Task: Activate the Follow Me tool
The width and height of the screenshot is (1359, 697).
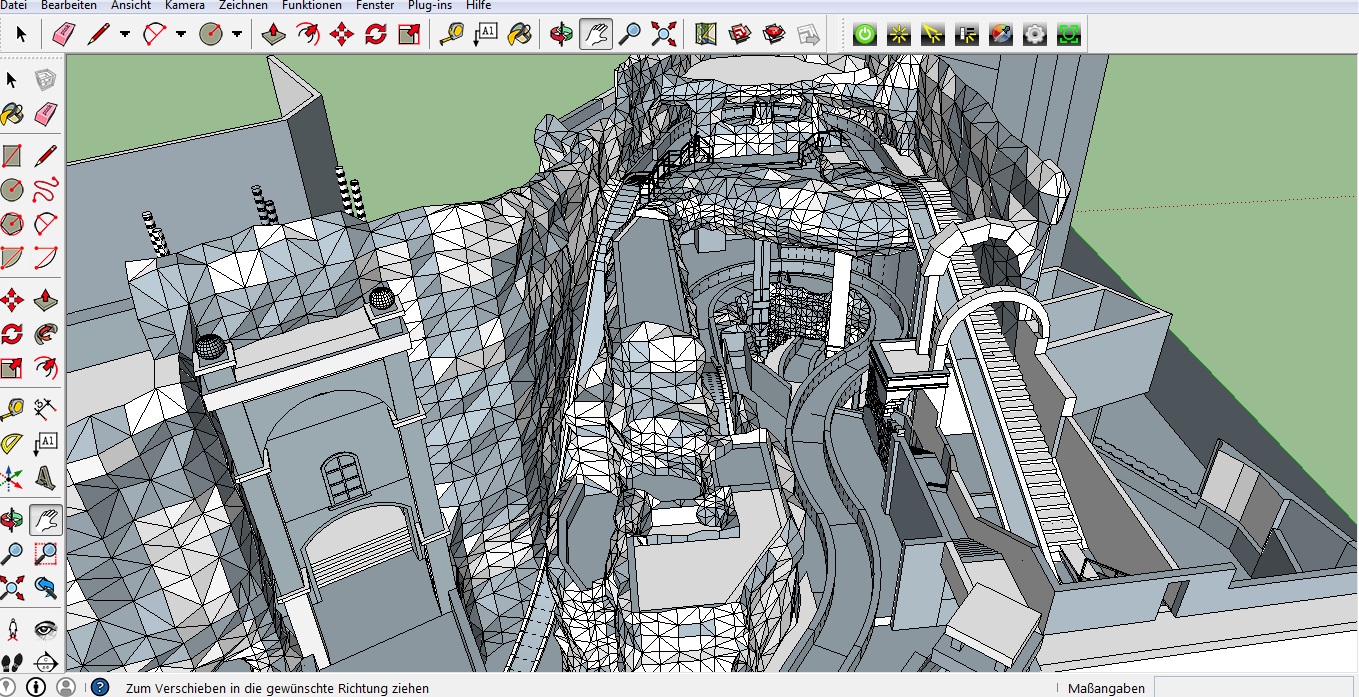Action: 46,332
